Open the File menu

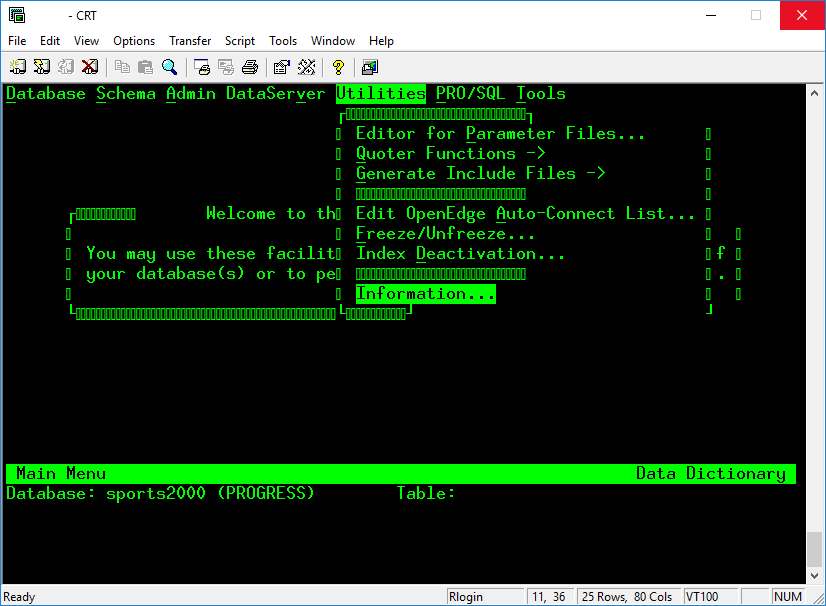pos(17,41)
